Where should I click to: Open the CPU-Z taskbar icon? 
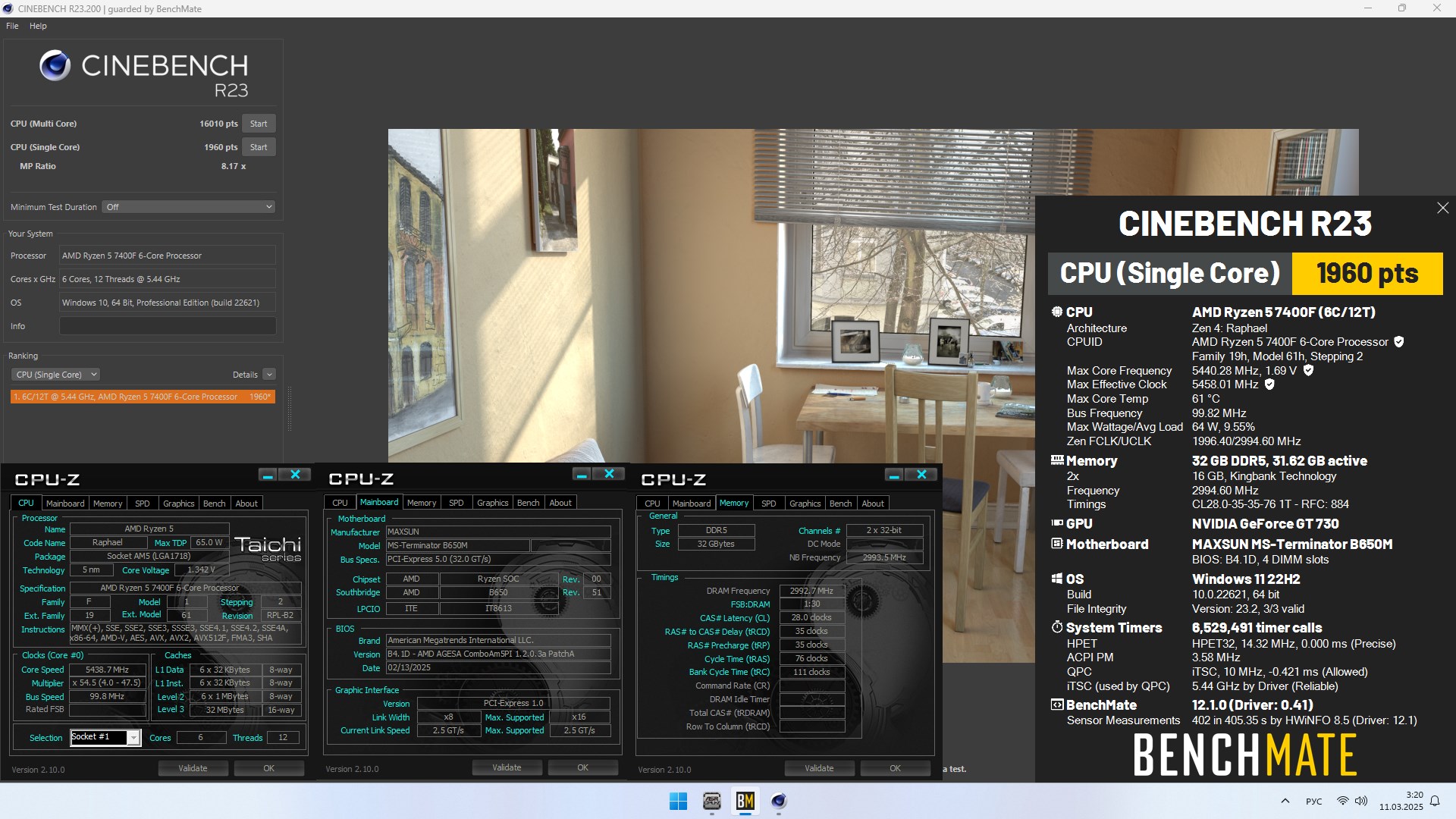point(711,801)
